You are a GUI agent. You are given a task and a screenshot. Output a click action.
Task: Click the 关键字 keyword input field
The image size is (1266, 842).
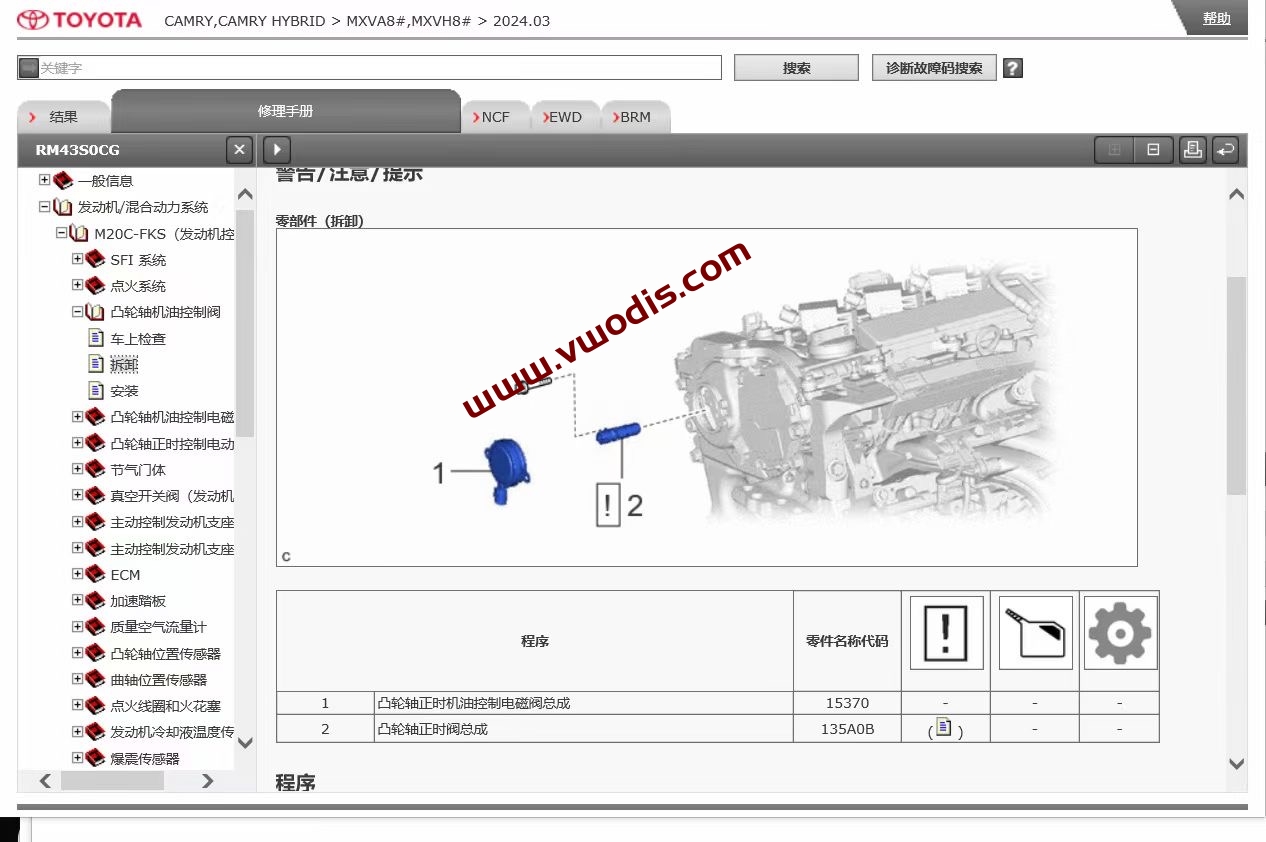coord(370,67)
